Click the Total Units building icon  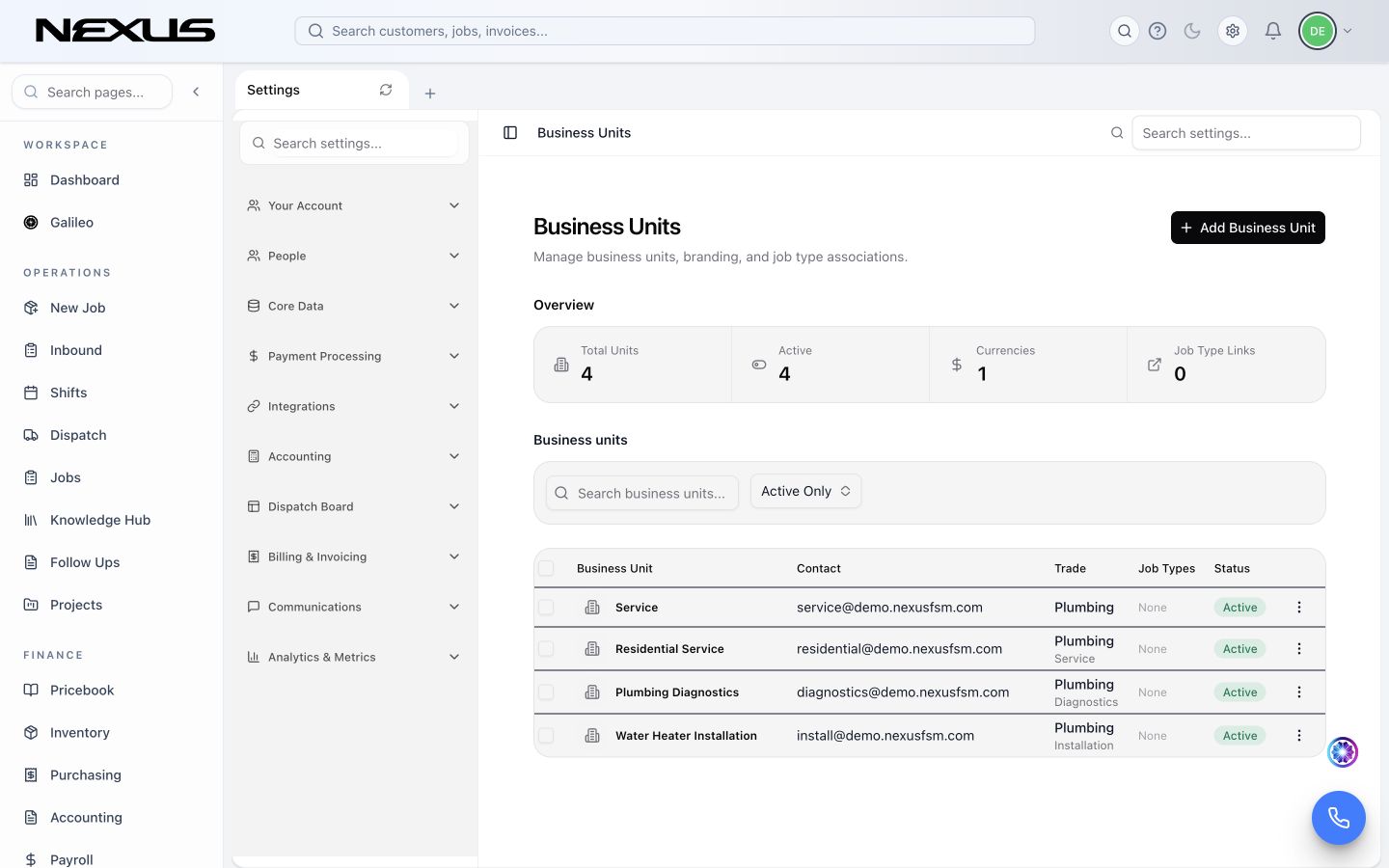pos(561,365)
